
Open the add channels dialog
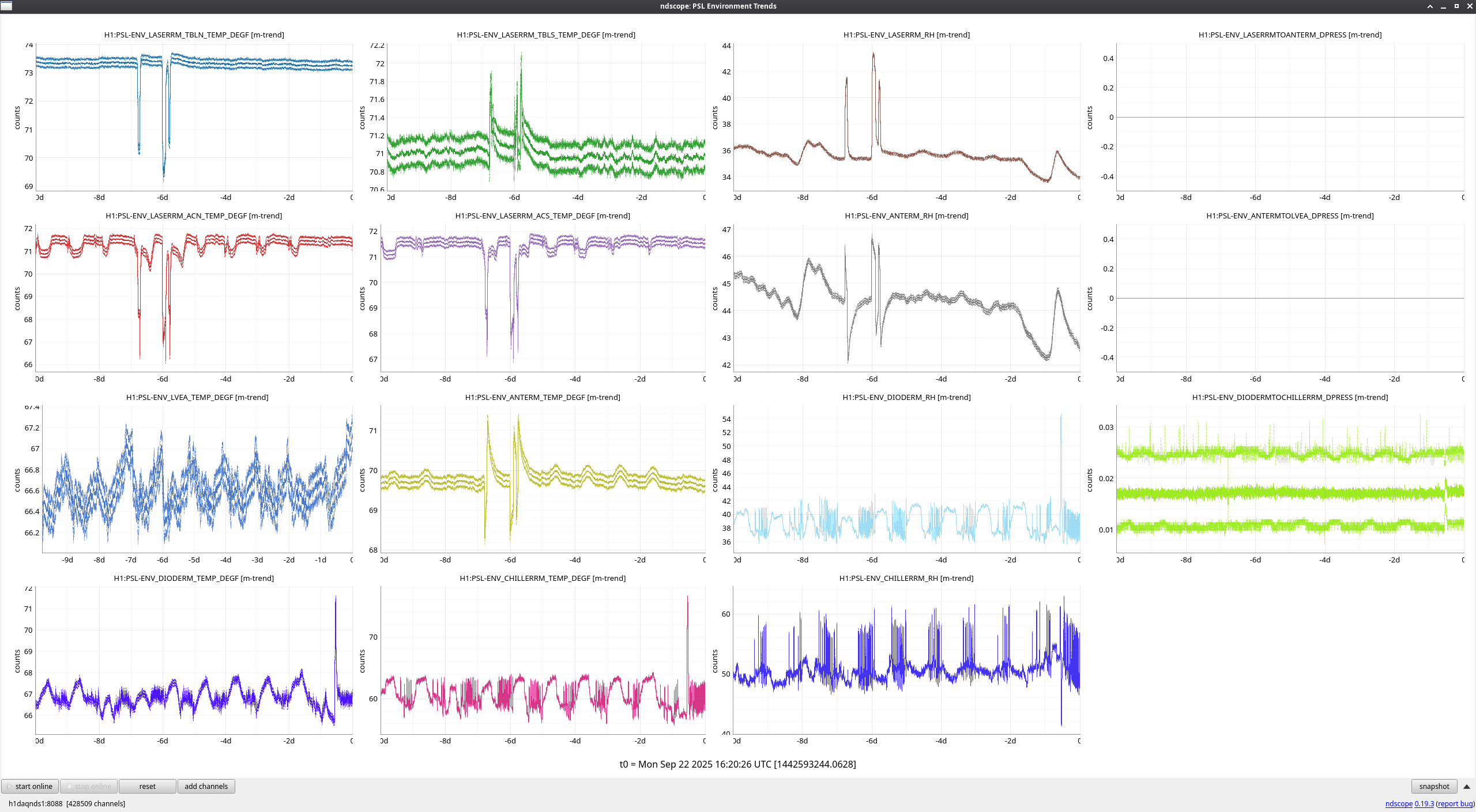(206, 786)
